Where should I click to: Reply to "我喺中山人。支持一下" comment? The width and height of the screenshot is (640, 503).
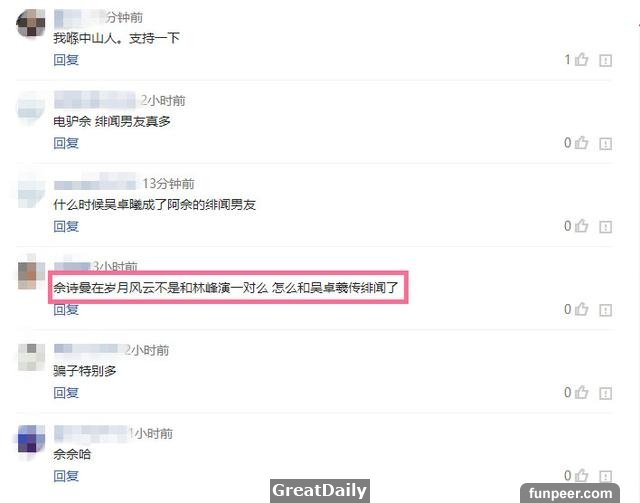pyautogui.click(x=66, y=60)
